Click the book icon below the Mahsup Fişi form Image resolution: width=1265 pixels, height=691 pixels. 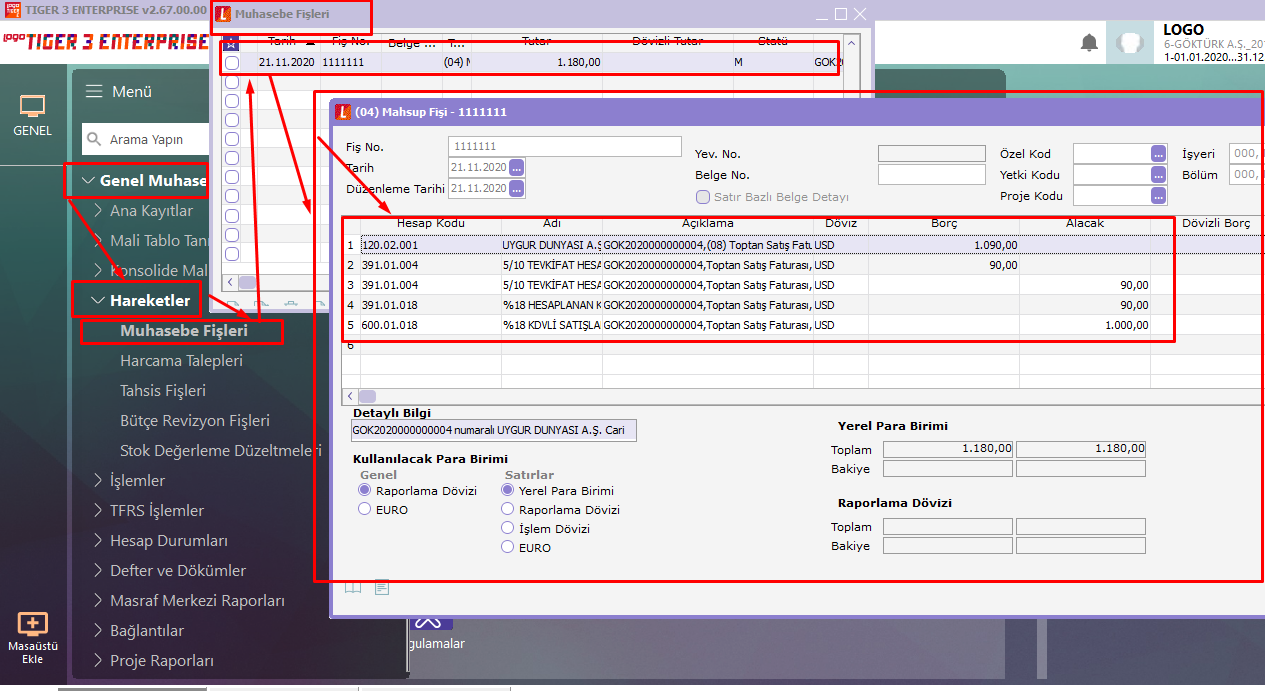tap(353, 588)
